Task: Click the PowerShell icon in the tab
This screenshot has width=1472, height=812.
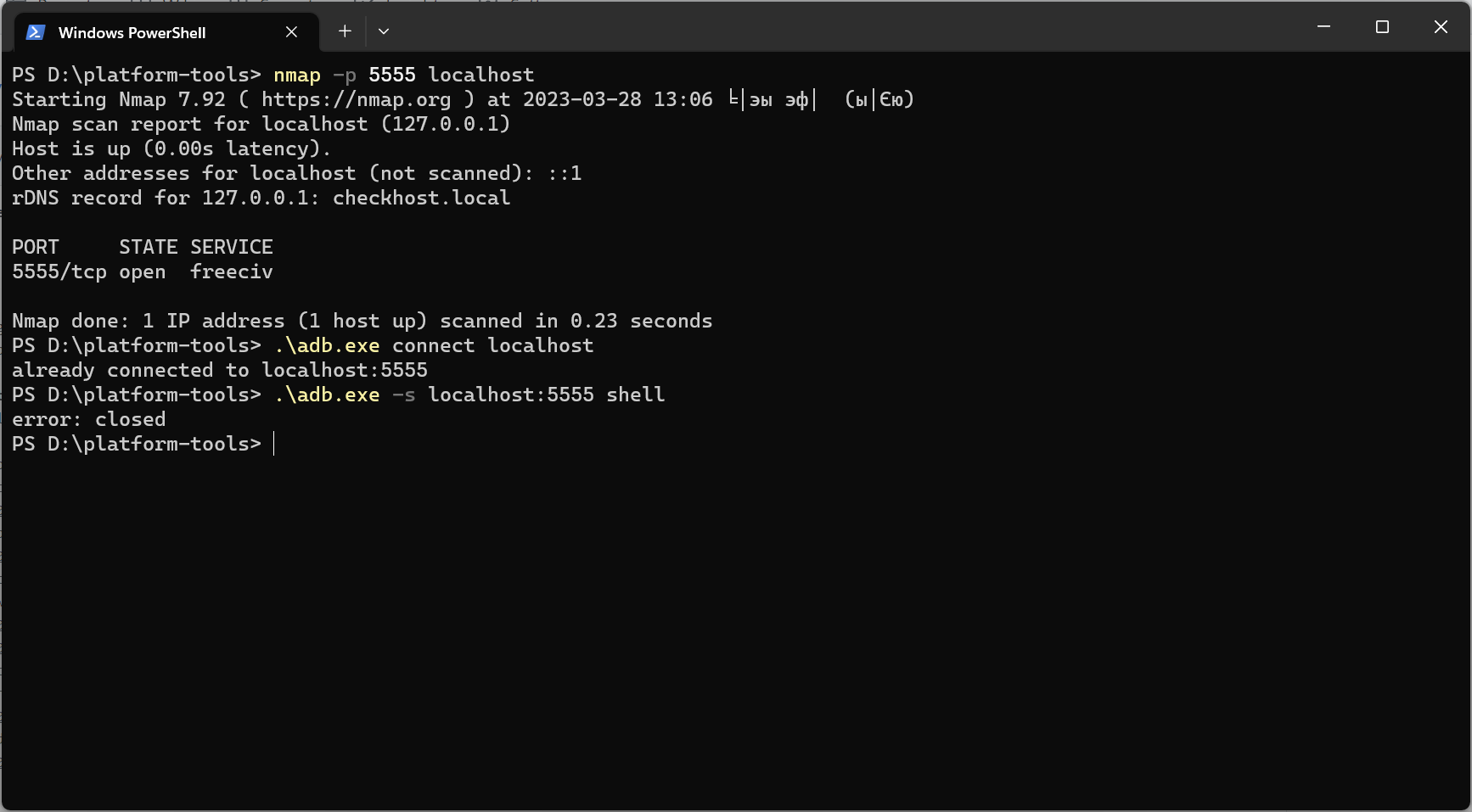Action: point(35,32)
